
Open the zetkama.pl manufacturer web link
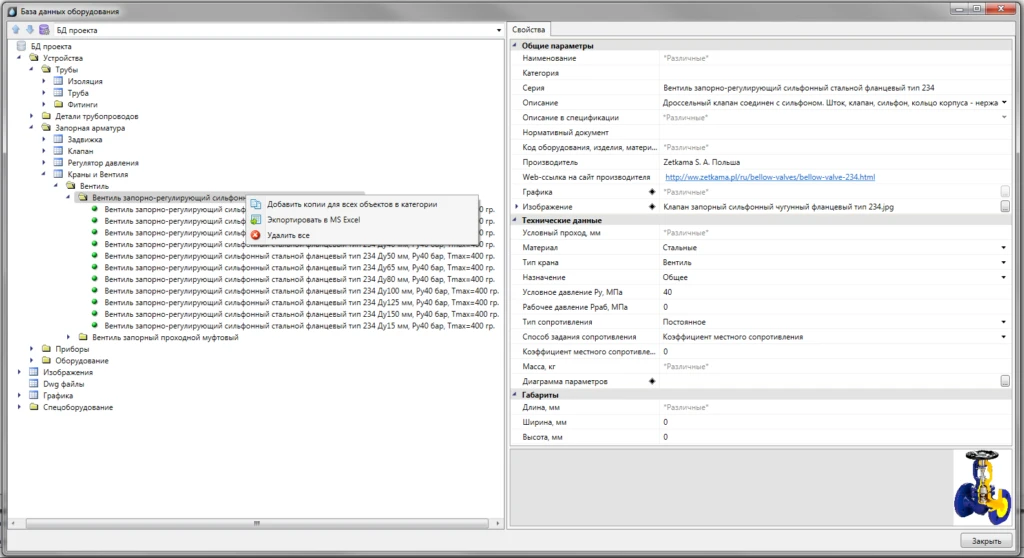click(770, 177)
